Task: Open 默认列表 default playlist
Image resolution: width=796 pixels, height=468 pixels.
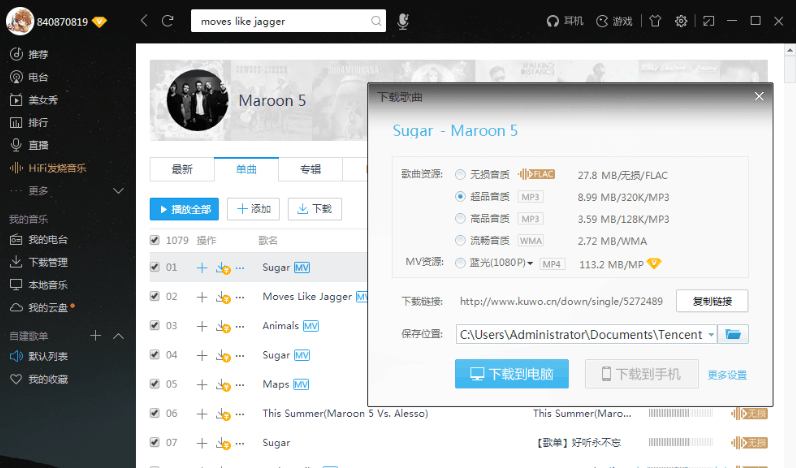Action: (x=39, y=356)
